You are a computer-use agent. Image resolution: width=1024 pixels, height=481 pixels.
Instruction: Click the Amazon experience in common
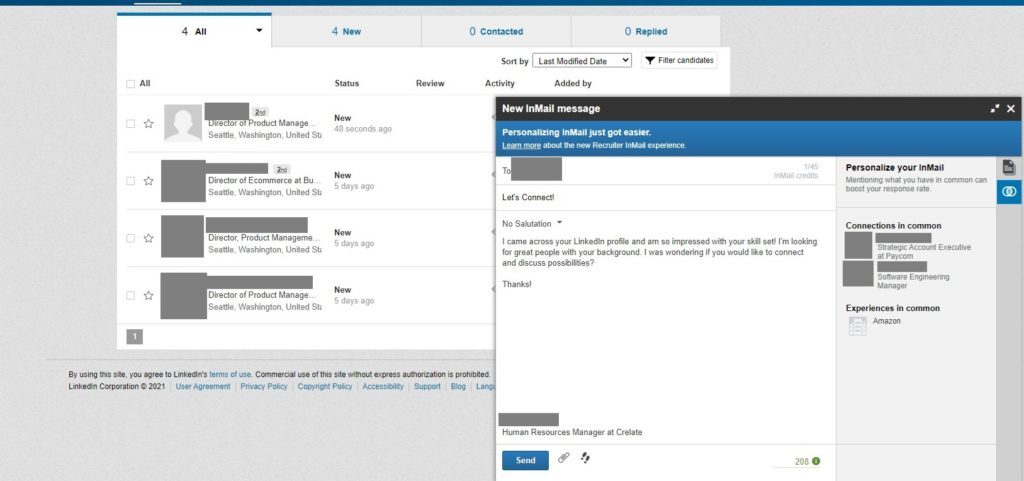click(887, 321)
